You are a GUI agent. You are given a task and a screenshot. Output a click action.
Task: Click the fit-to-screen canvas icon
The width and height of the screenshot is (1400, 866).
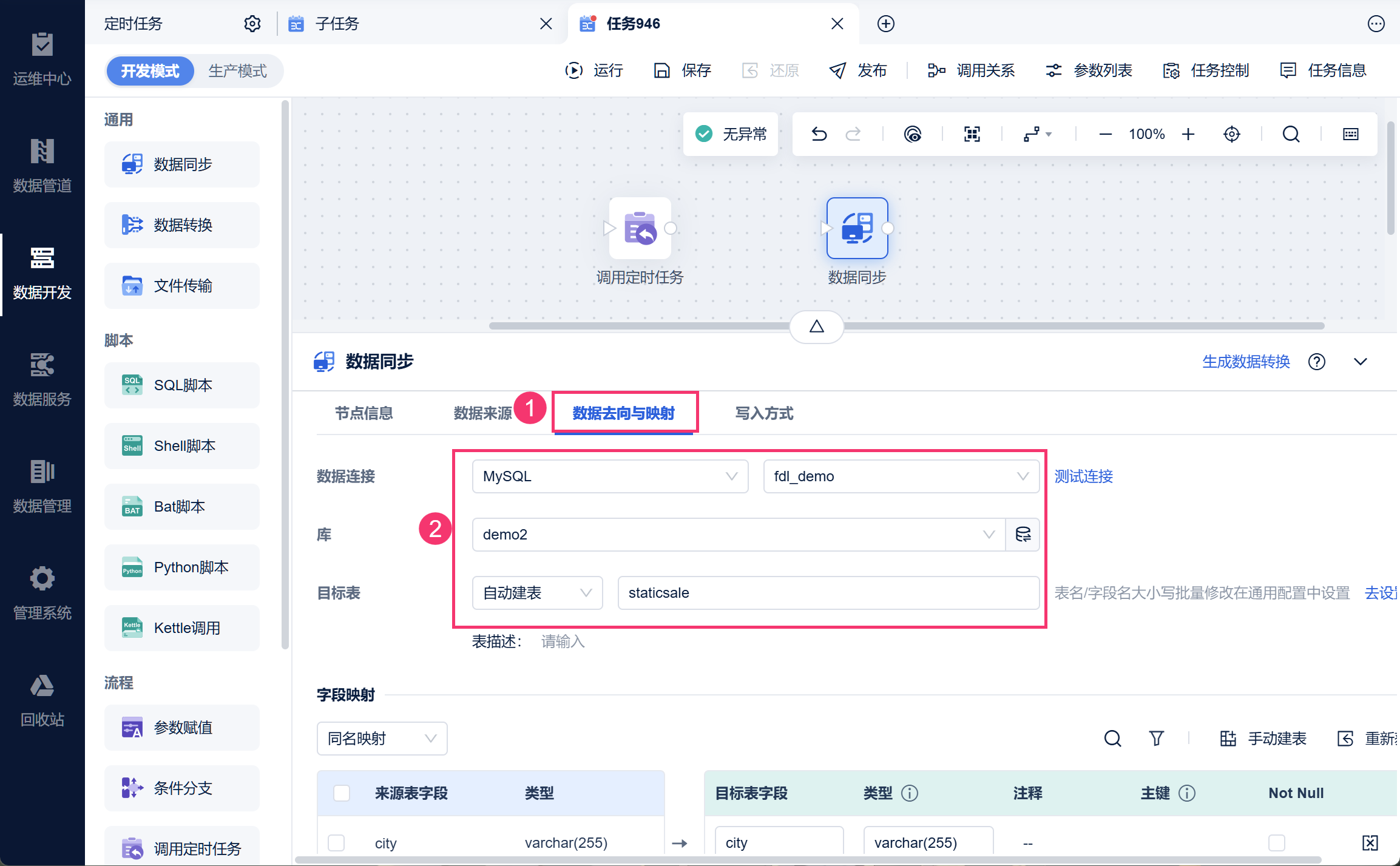972,134
